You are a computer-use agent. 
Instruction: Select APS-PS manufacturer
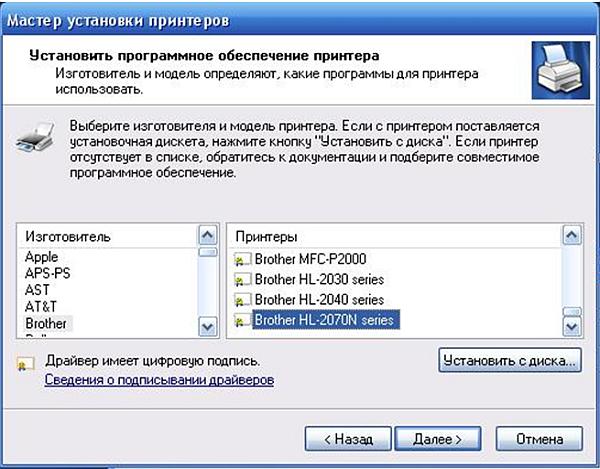pos(48,273)
